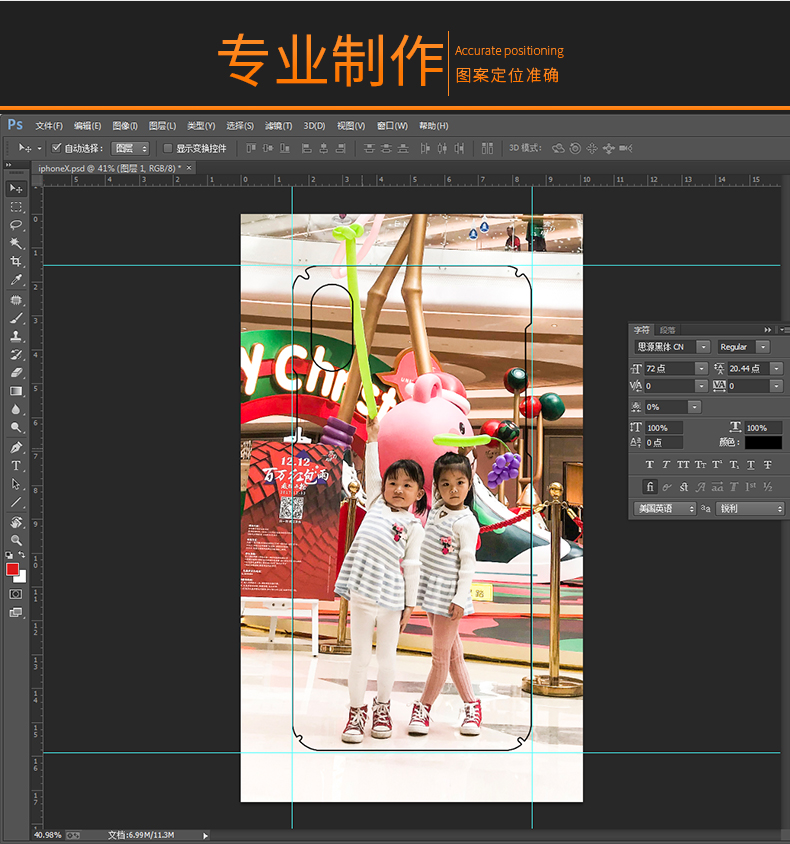Enable the 显示变换控件 checkbox
This screenshot has height=844, width=790.
pyautogui.click(x=168, y=148)
